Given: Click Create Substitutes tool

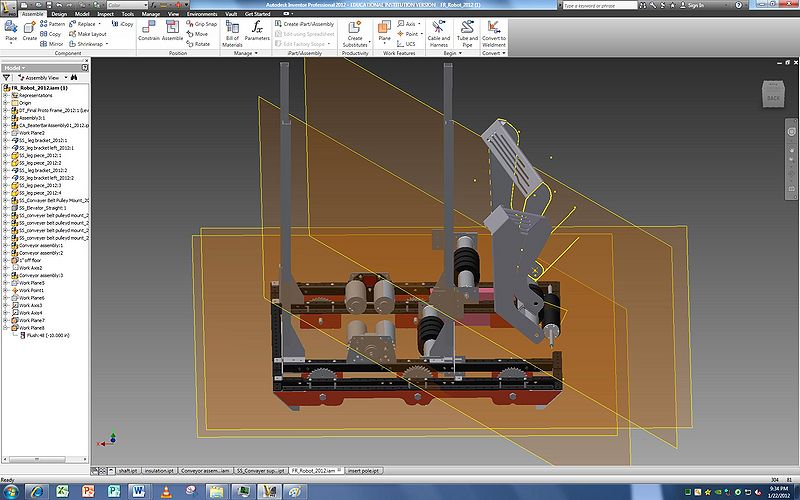Looking at the screenshot, I should (355, 34).
